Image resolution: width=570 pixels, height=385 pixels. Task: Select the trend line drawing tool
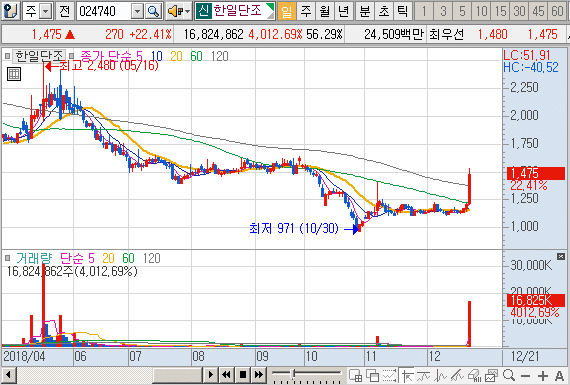pyautogui.click(x=458, y=375)
